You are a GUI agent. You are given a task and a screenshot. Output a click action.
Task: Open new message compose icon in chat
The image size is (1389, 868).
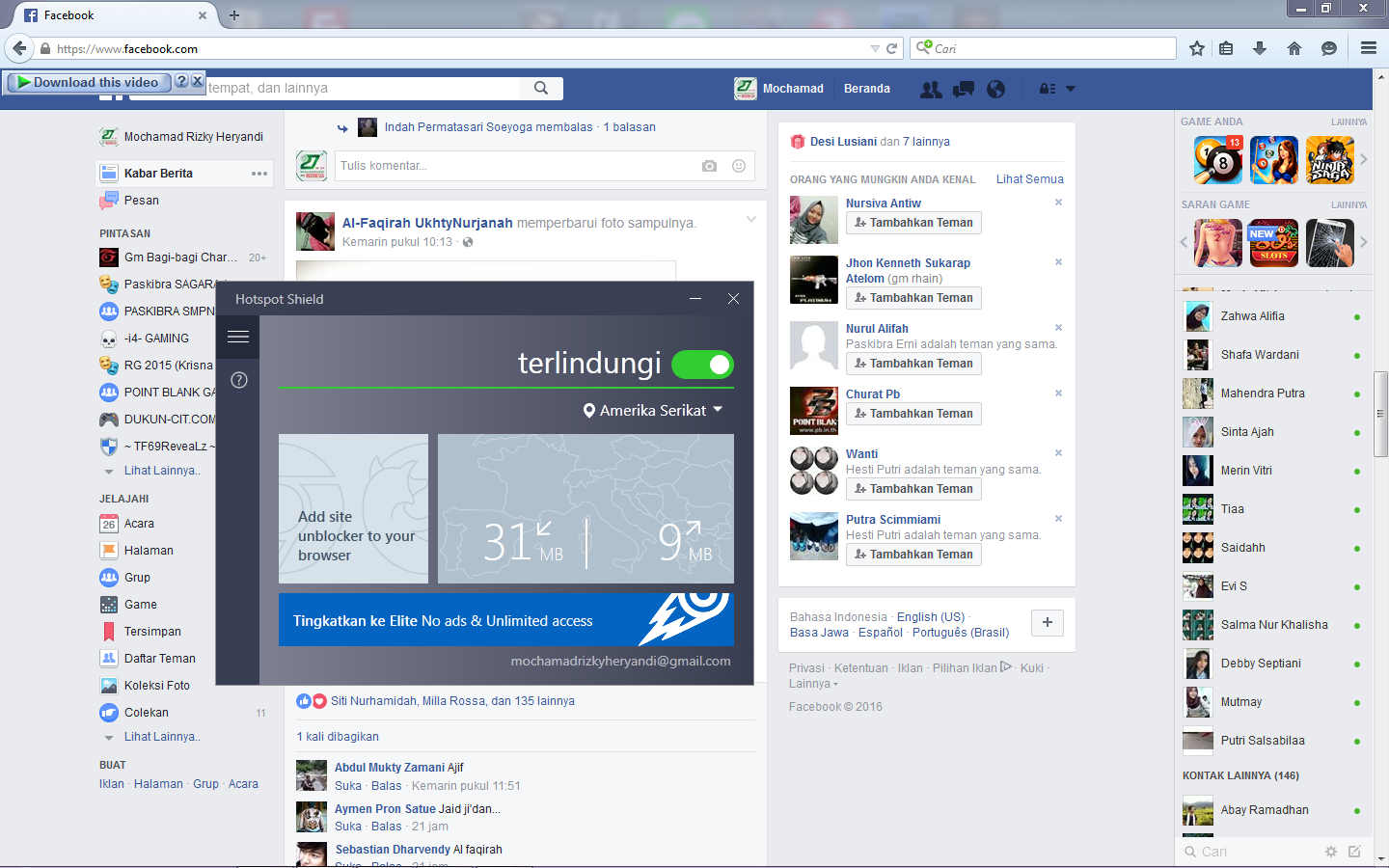tap(1354, 852)
